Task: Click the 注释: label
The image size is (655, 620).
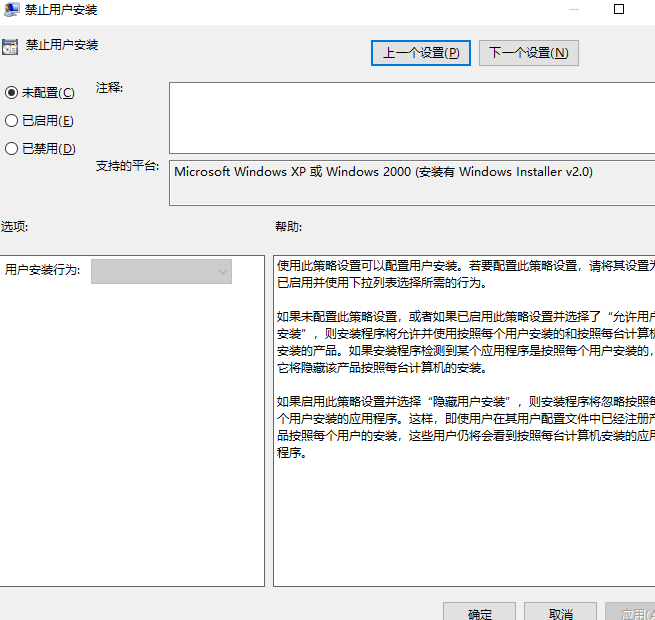Action: (x=109, y=89)
